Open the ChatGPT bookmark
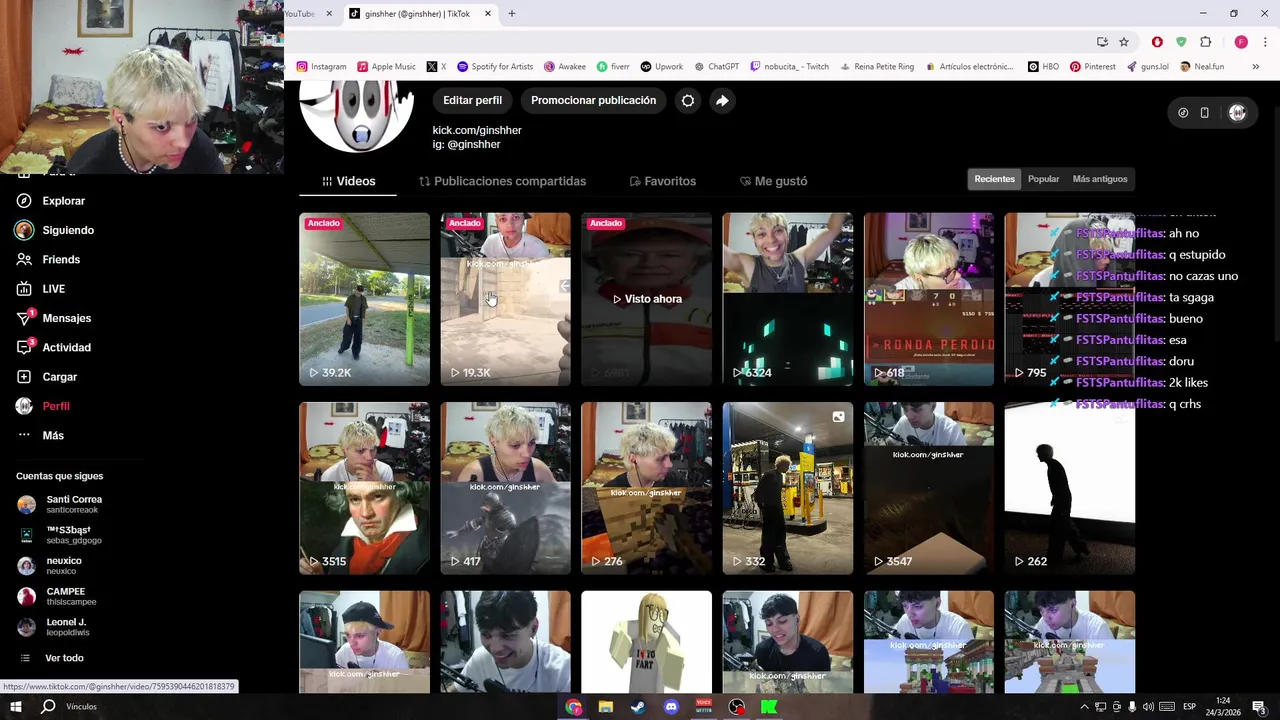The width and height of the screenshot is (1280, 720). click(716, 67)
